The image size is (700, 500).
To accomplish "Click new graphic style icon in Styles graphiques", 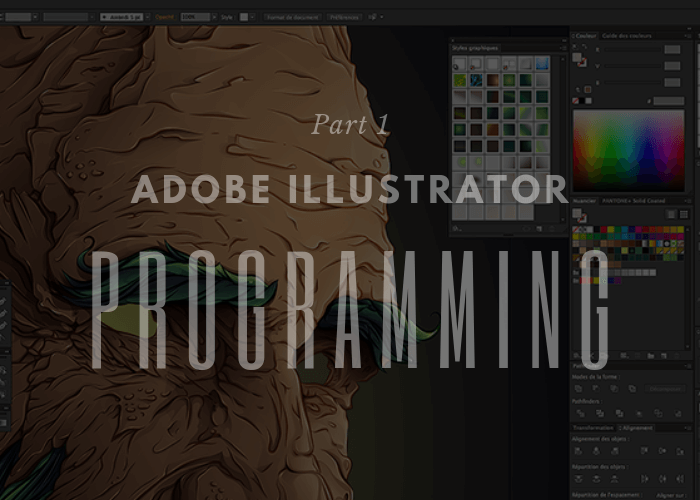I will (x=539, y=229).
